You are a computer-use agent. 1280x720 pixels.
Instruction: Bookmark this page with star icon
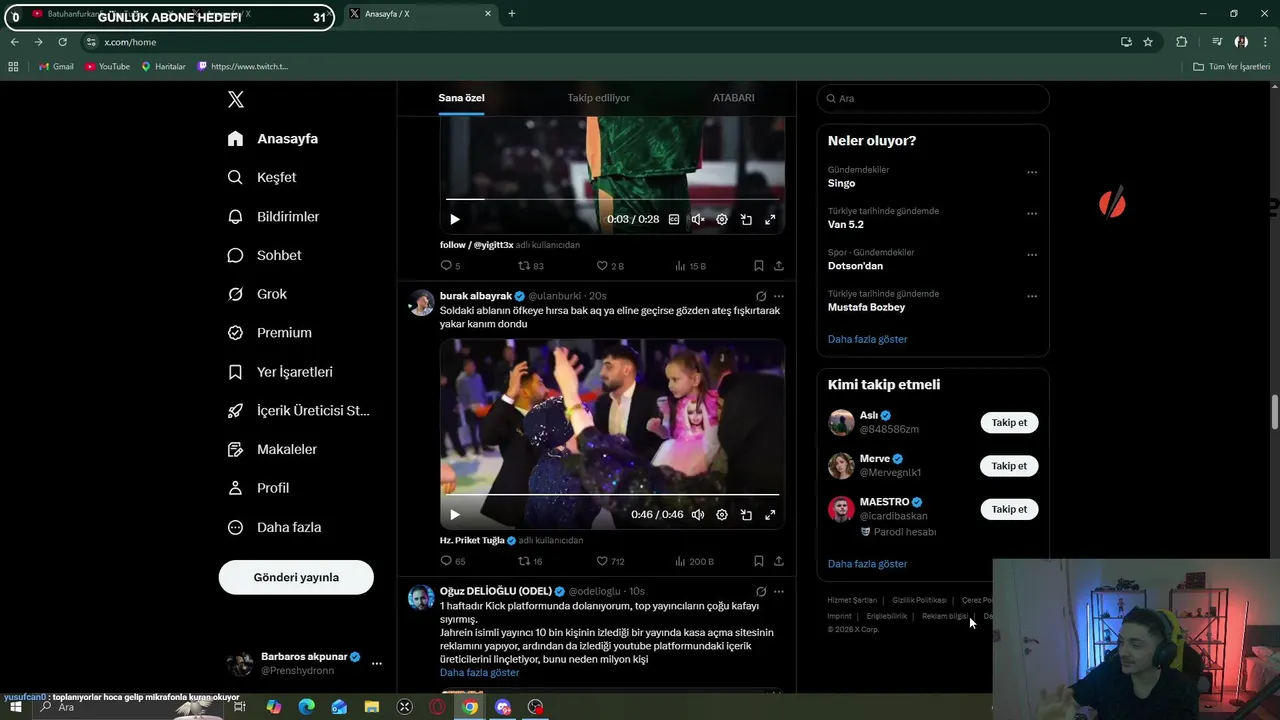tap(1148, 42)
